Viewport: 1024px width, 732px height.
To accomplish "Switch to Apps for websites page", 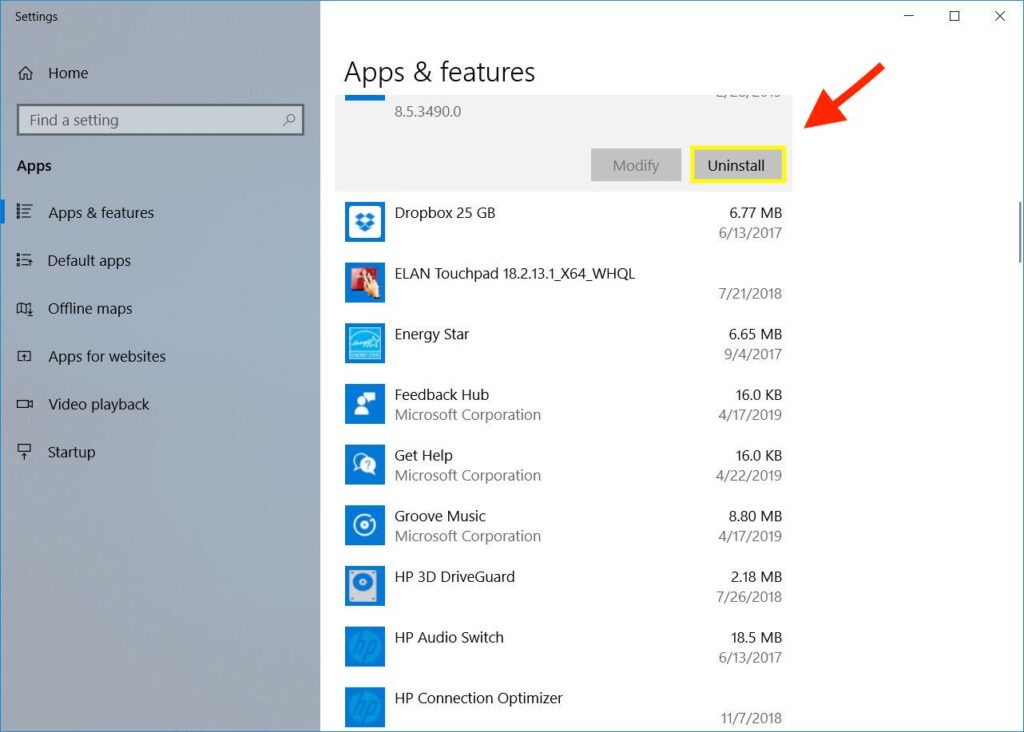I will pyautogui.click(x=106, y=357).
